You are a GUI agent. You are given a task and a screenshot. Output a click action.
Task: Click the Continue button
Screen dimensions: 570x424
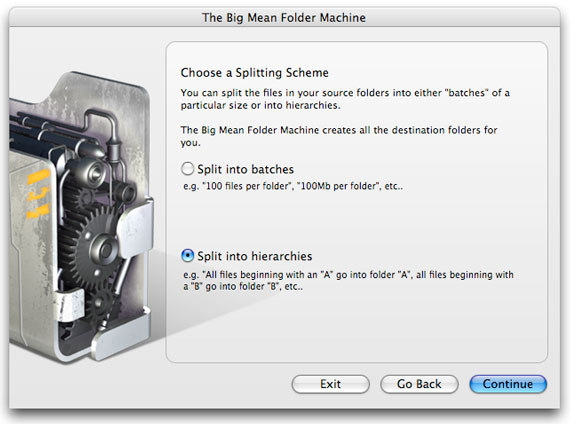[x=508, y=384]
